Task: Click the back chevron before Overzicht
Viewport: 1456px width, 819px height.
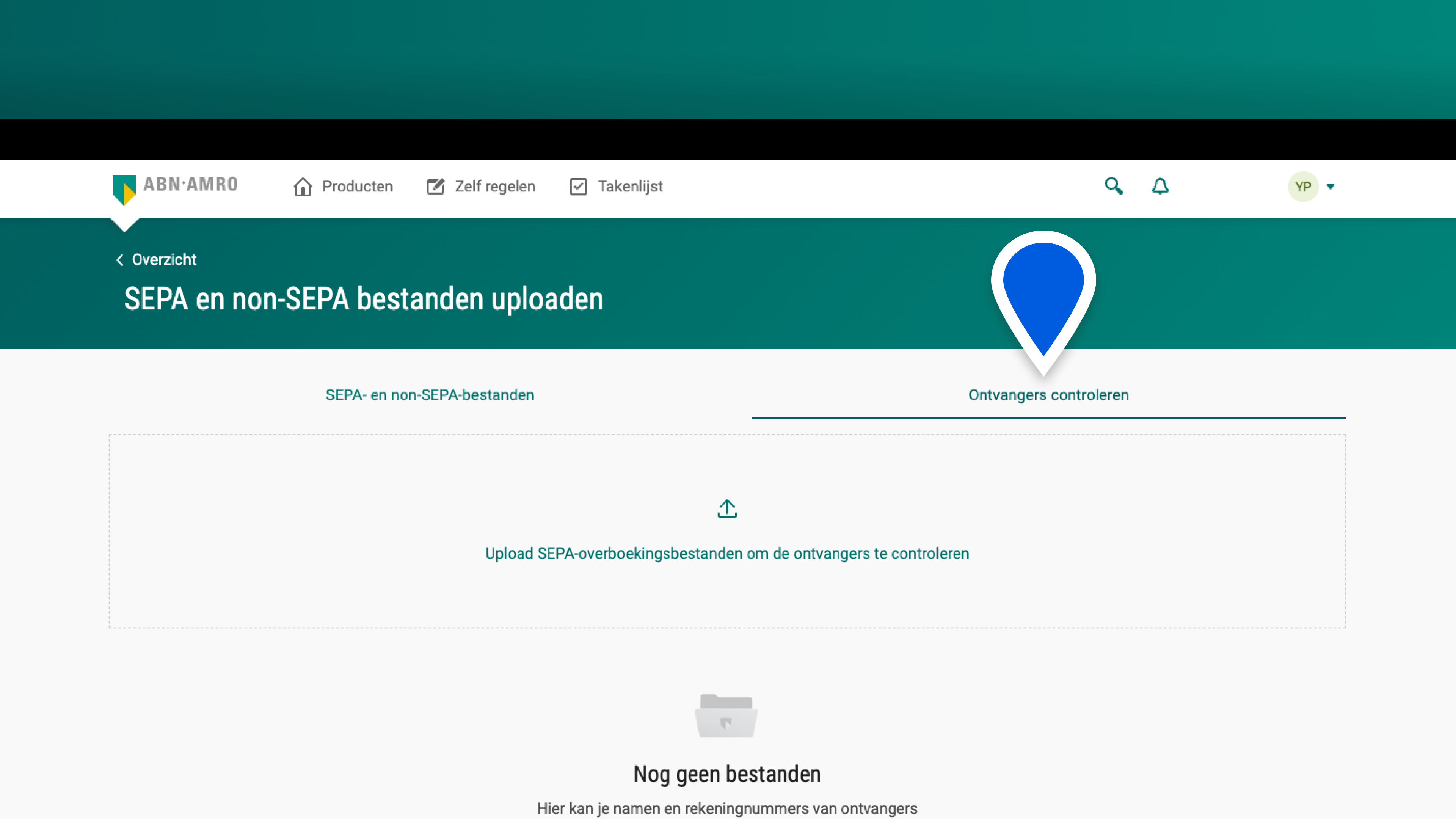Action: pos(120,260)
